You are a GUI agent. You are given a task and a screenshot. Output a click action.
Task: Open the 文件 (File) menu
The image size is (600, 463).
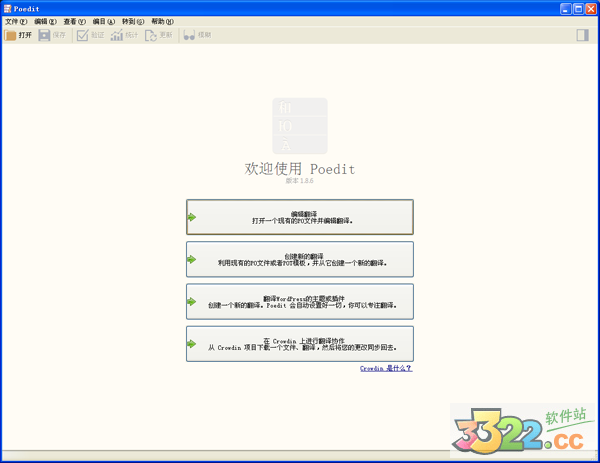tap(16, 21)
